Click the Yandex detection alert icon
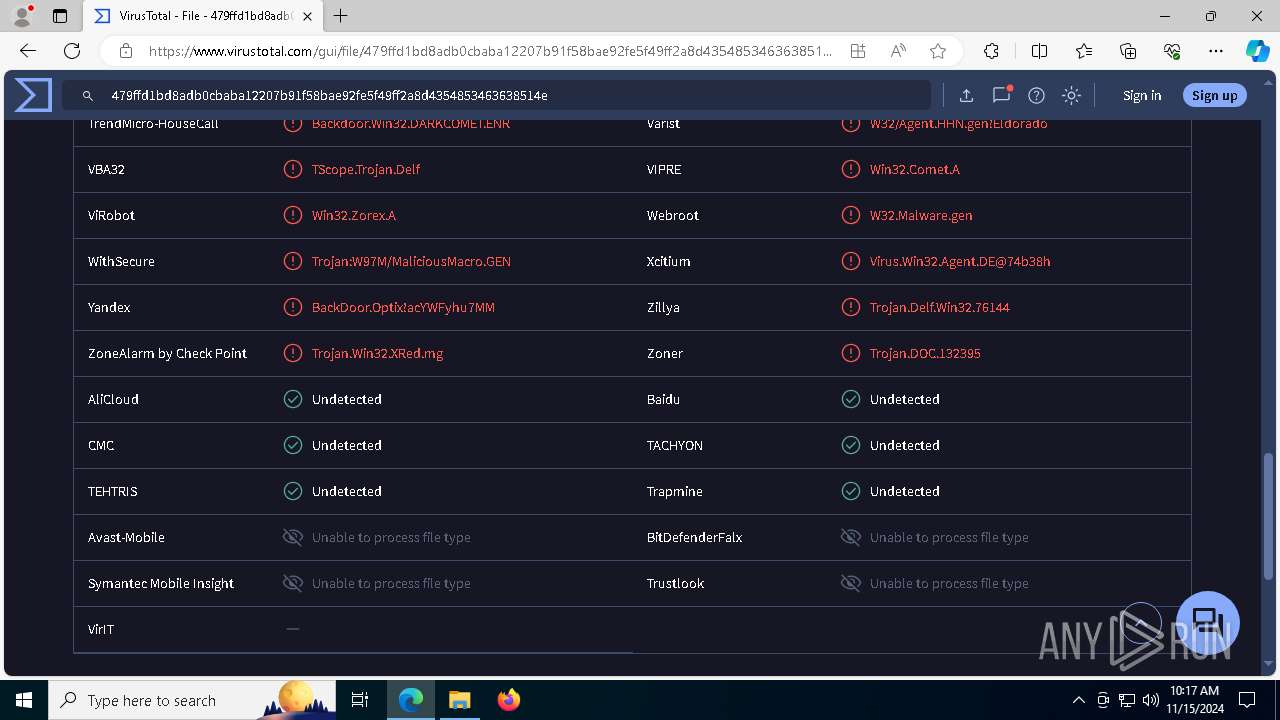The width and height of the screenshot is (1280, 720). point(293,307)
